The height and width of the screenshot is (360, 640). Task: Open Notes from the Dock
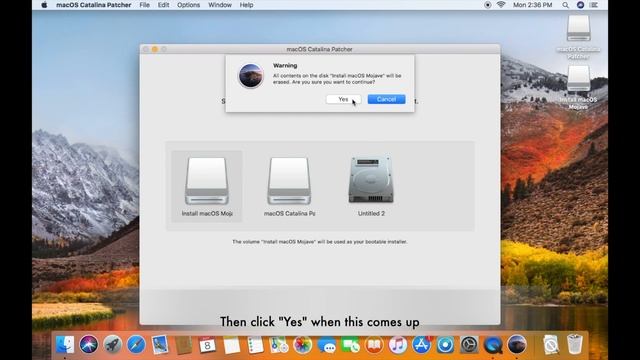[231, 345]
